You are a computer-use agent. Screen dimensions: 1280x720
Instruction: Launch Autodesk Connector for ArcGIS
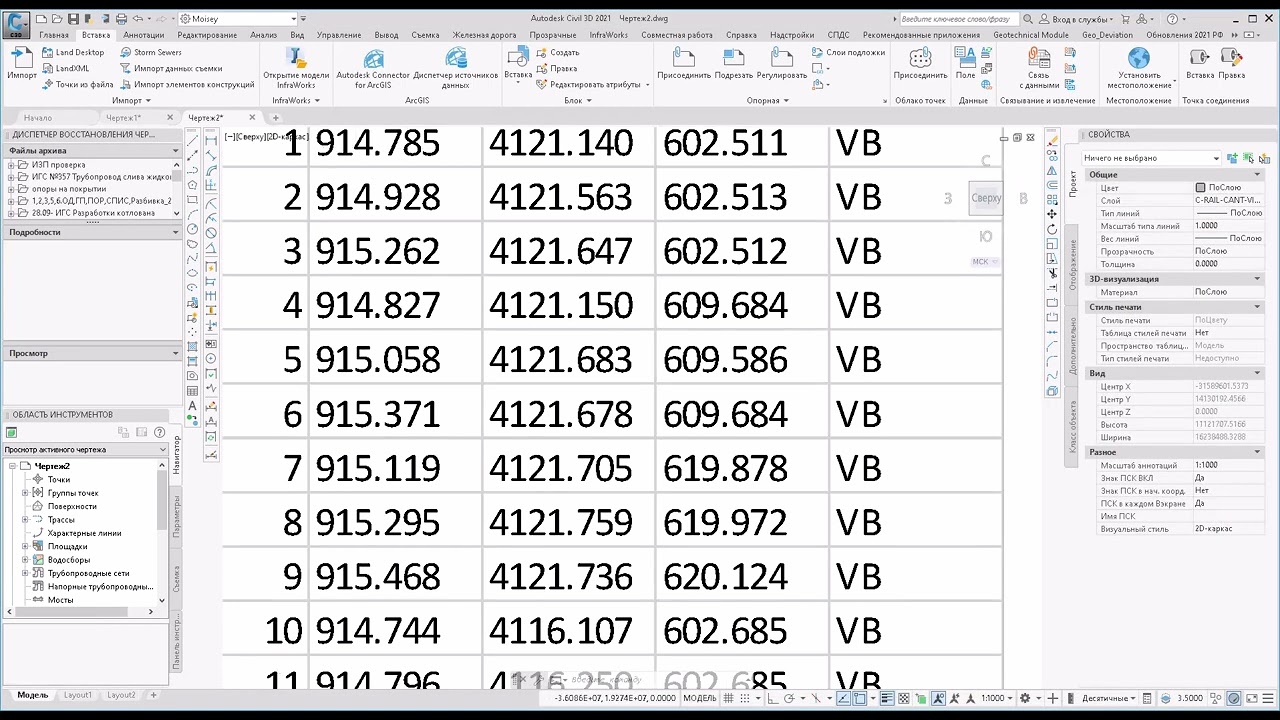pyautogui.click(x=373, y=67)
